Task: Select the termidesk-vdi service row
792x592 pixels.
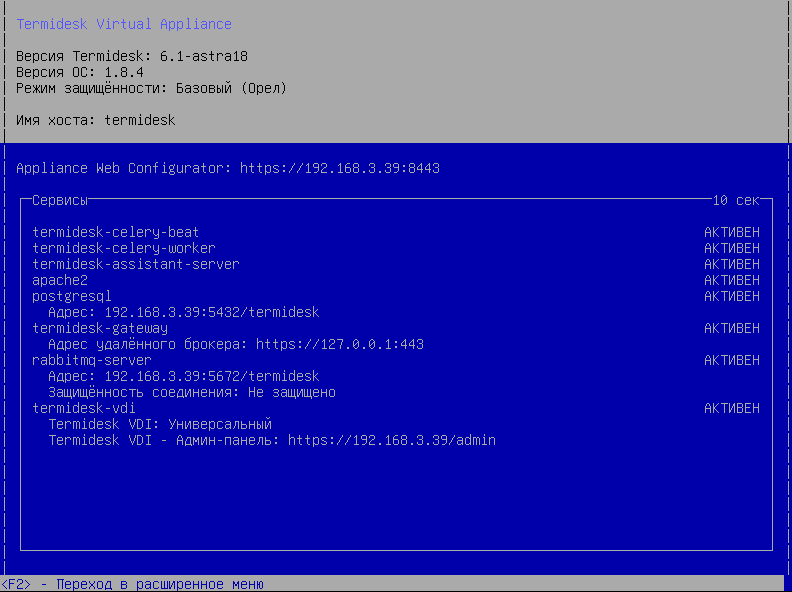Action: tap(396, 408)
